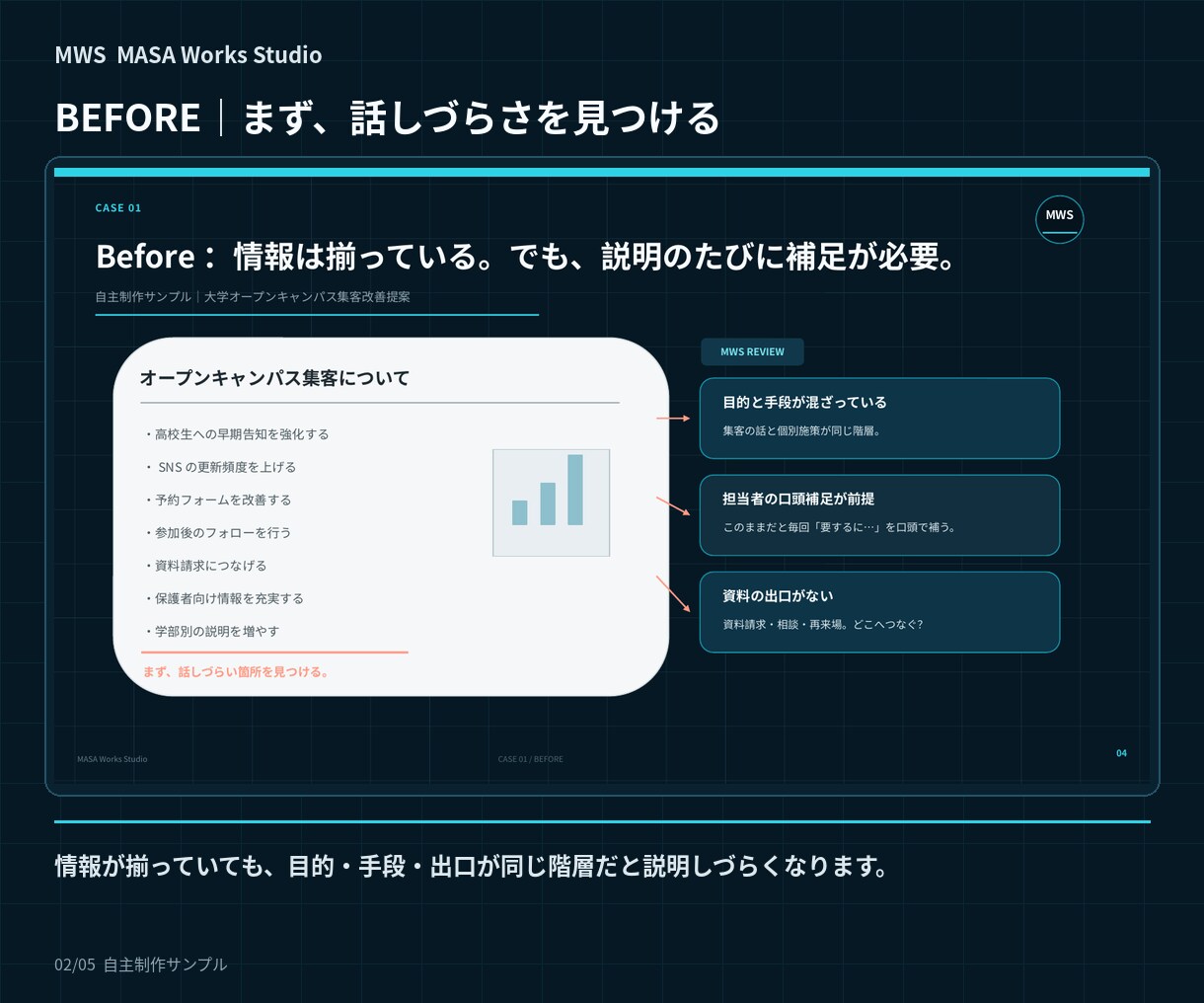Viewport: 1204px width, 1003px height.
Task: Click the 自主制作サンプル｜大学オープンキャンパス subtitle
Action: point(253,296)
